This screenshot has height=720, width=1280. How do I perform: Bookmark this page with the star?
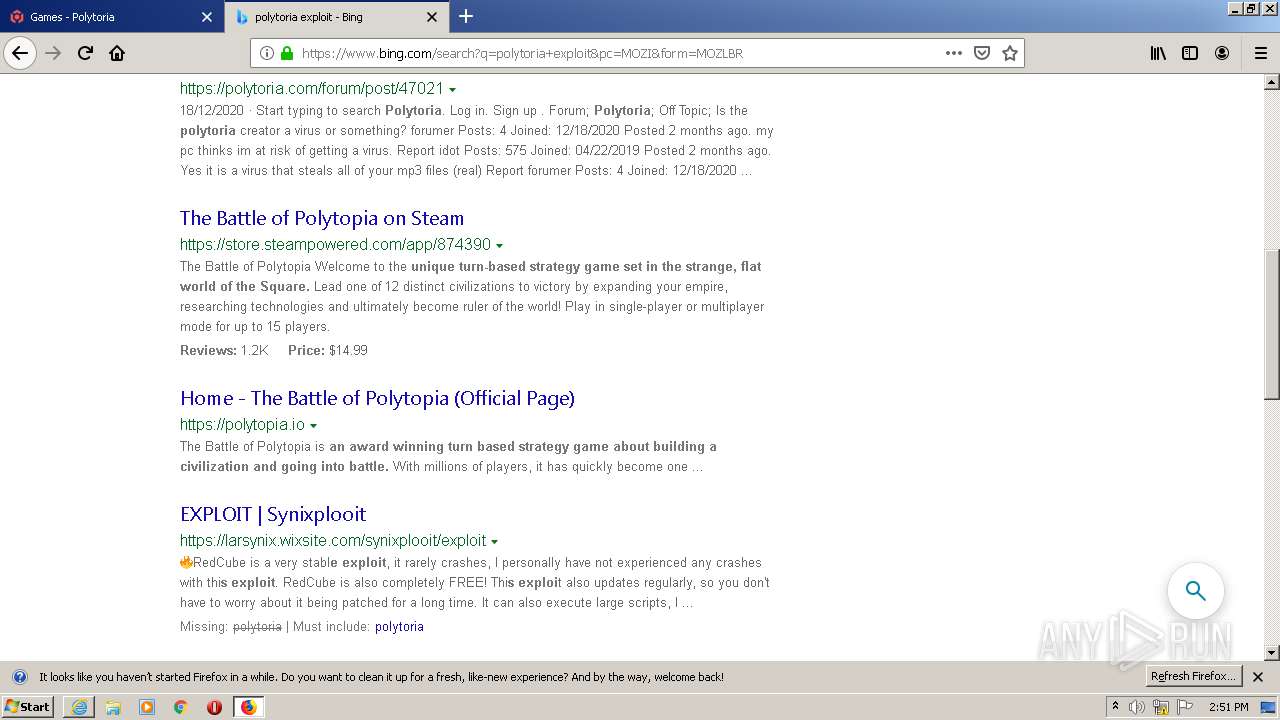(x=1010, y=53)
